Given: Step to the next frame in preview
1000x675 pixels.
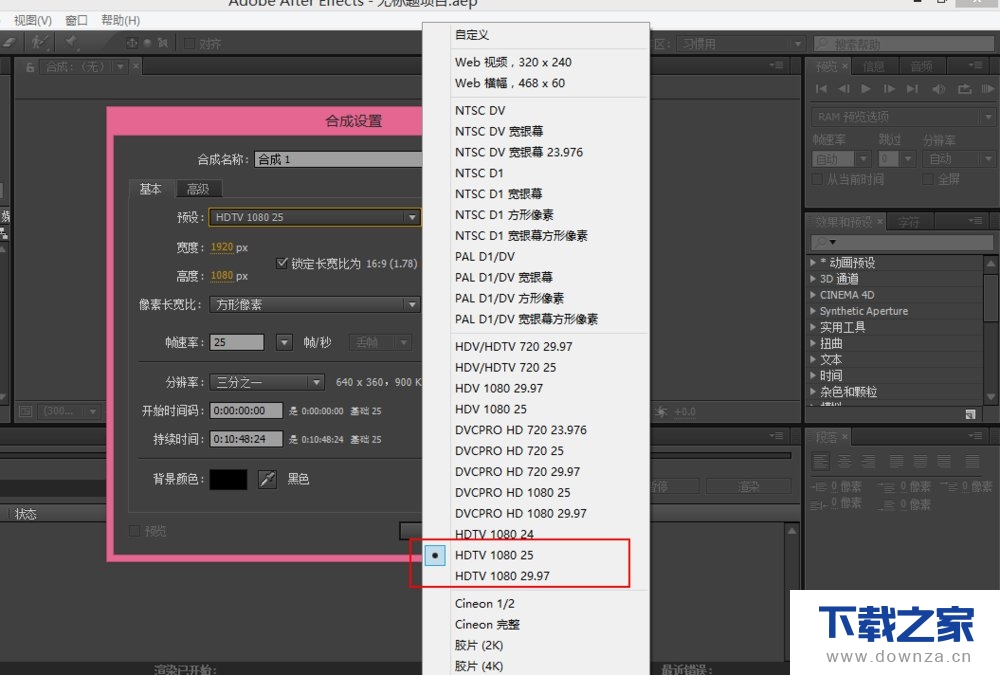Looking at the screenshot, I should coord(888,89).
